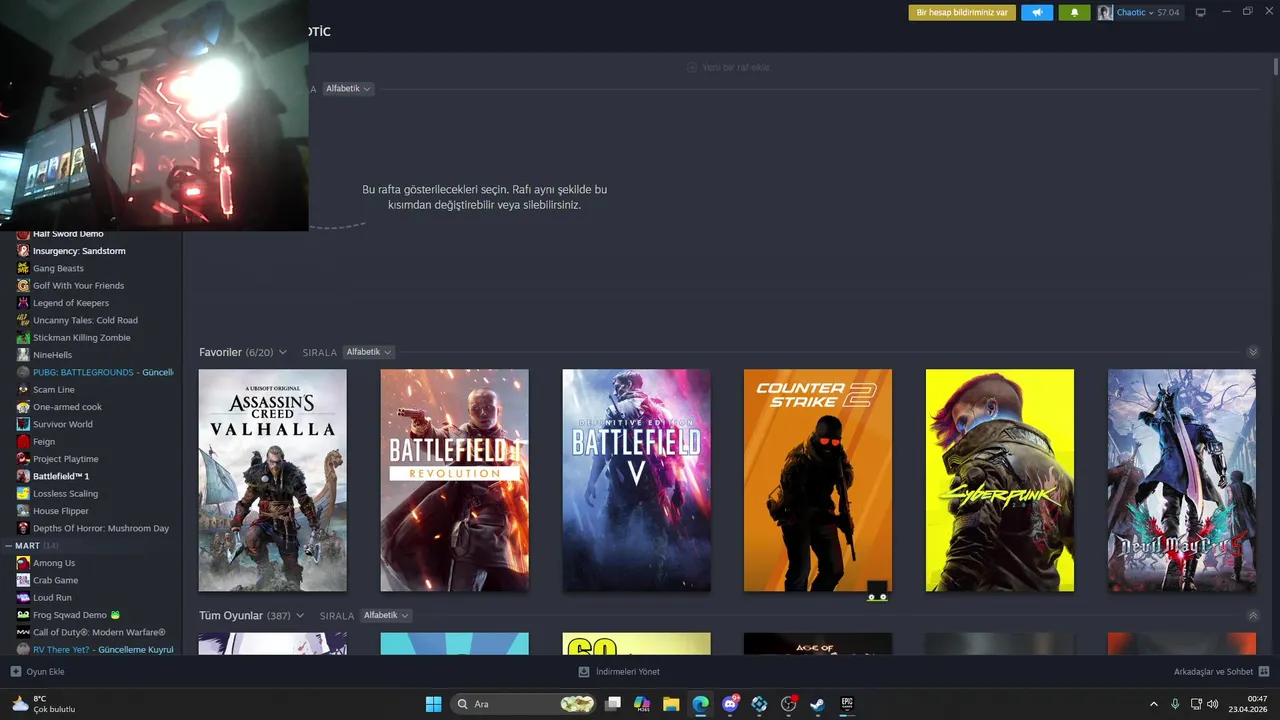Open Cyberpunk 2077 cover

pos(1000,480)
